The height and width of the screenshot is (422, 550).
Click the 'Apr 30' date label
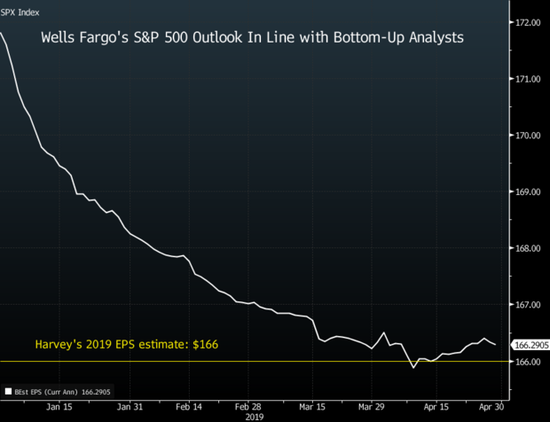tap(491, 407)
